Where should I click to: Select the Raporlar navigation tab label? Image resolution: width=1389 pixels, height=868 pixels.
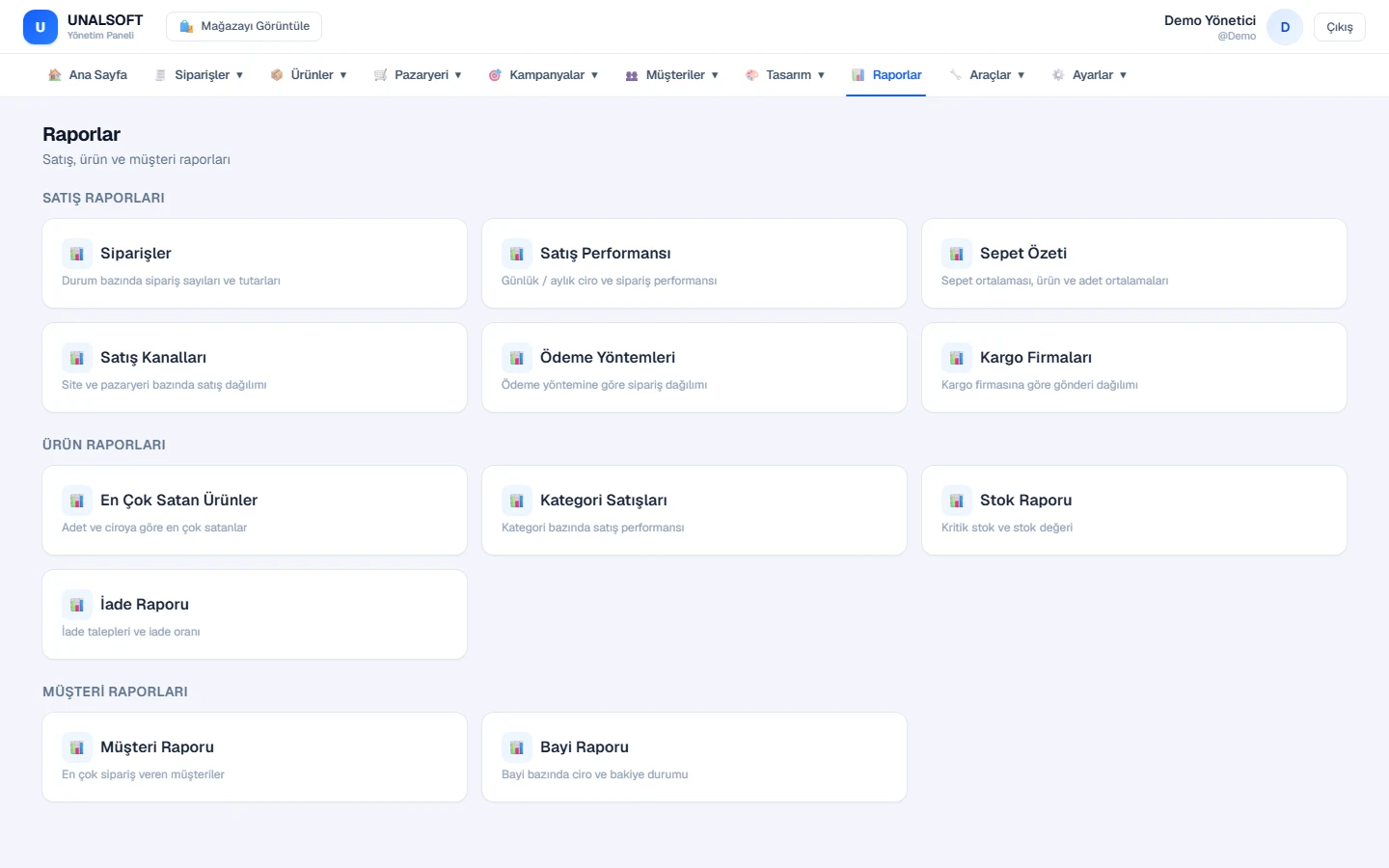(x=897, y=75)
